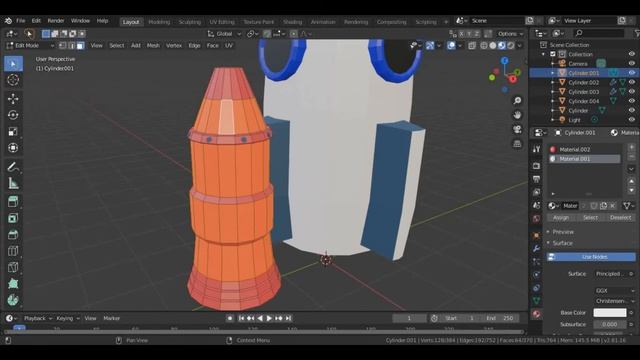Screen dimensions: 640x360
Task: Switch to edge select mode
Action: pos(71,46)
